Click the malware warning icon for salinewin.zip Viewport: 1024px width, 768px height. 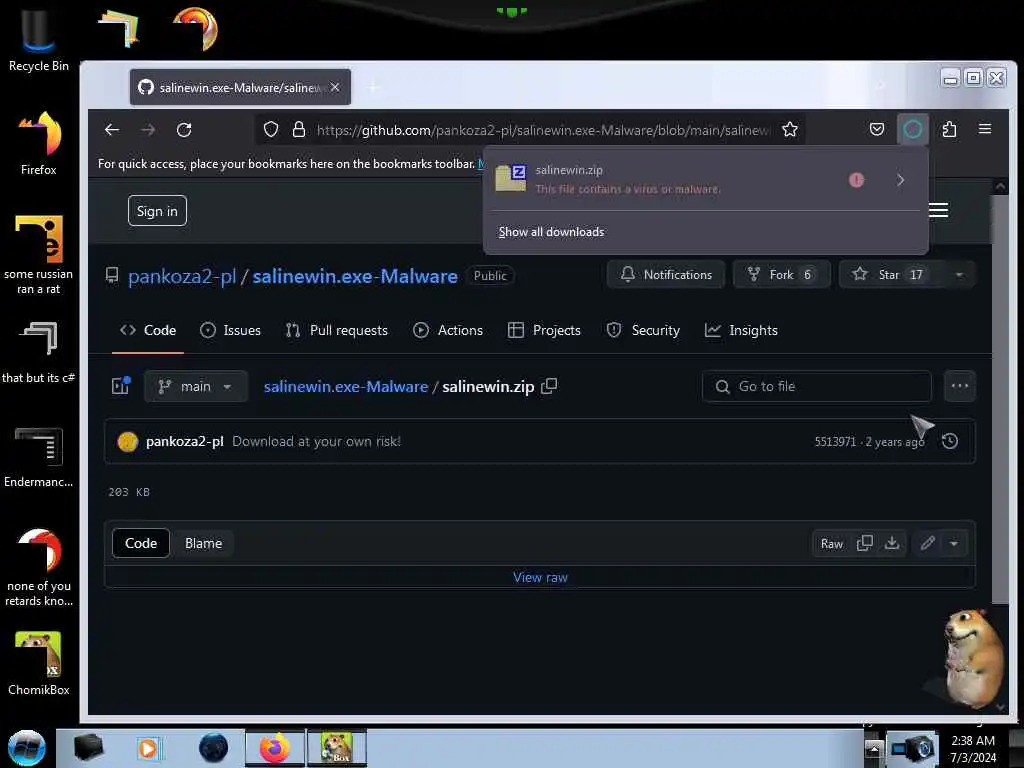tap(856, 180)
